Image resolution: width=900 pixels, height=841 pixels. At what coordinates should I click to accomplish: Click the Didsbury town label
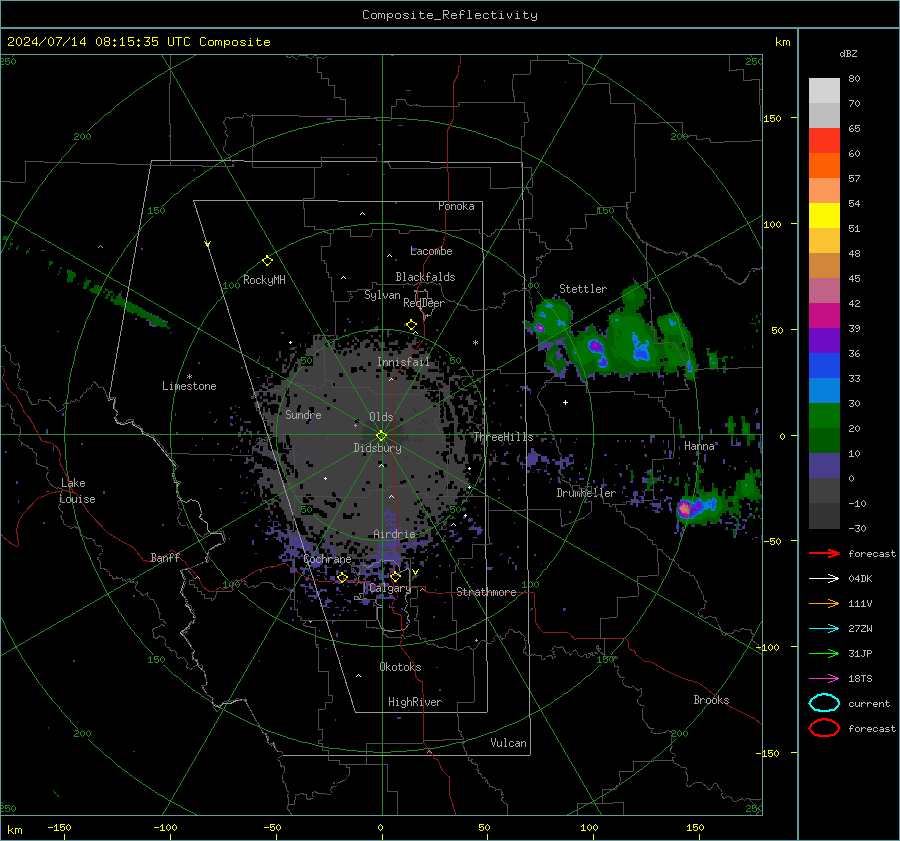pos(378,448)
